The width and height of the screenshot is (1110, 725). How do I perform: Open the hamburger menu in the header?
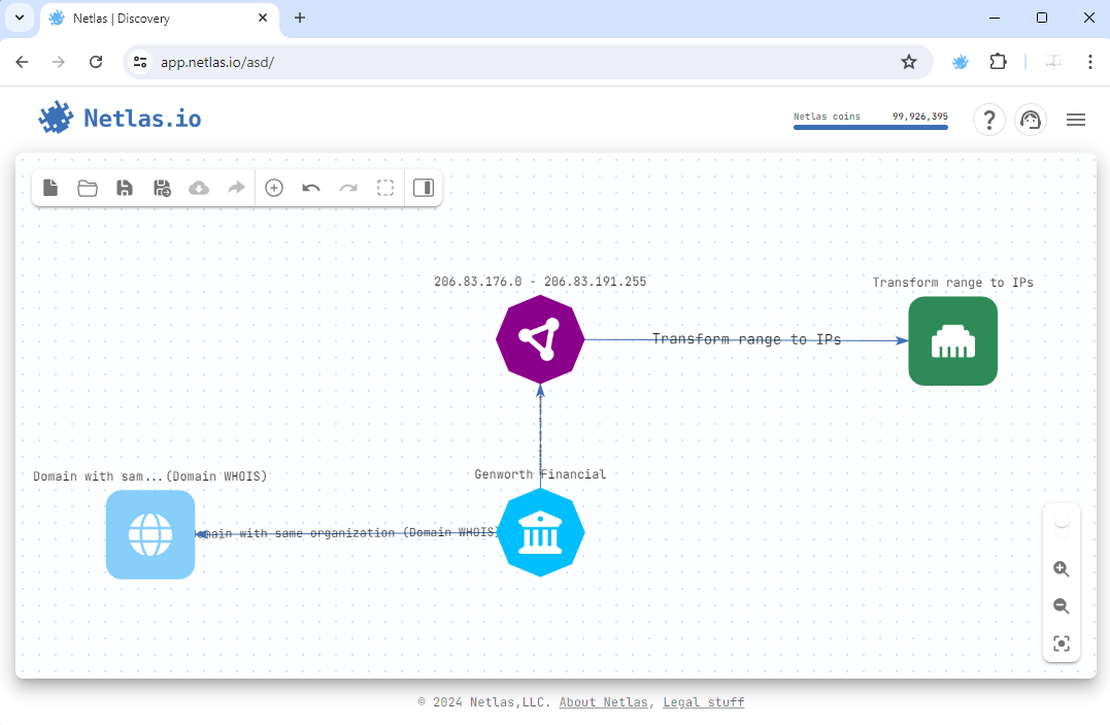pos(1076,119)
